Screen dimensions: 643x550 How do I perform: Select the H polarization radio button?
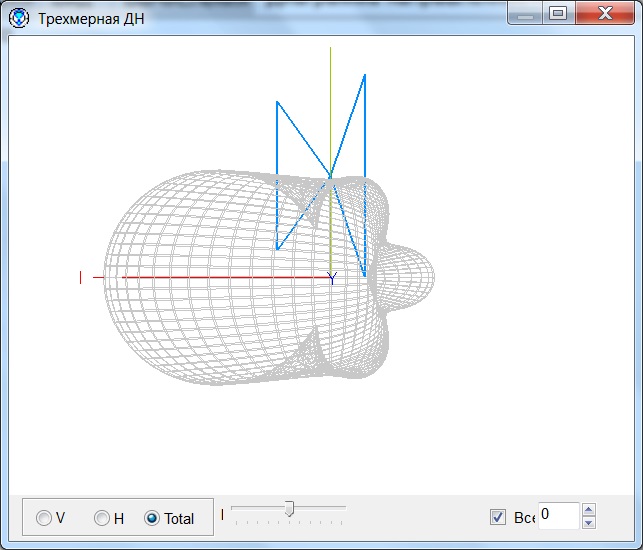102,518
